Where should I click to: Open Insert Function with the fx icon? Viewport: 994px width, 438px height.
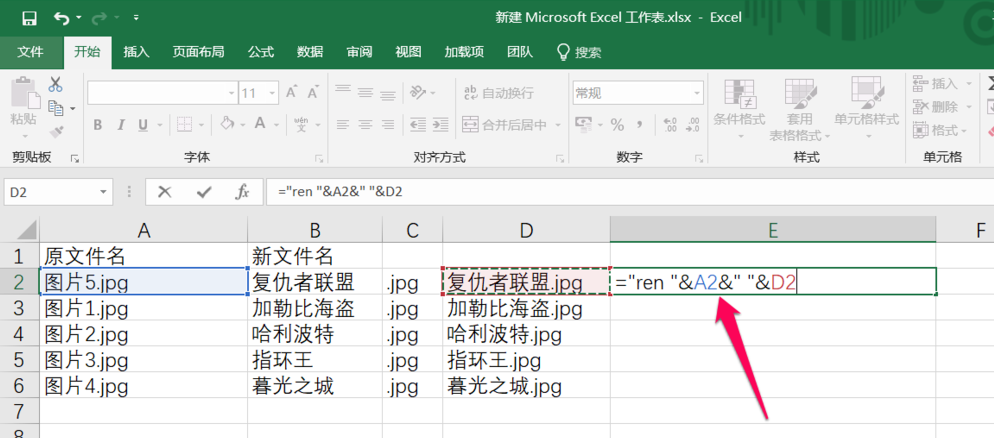(x=242, y=192)
